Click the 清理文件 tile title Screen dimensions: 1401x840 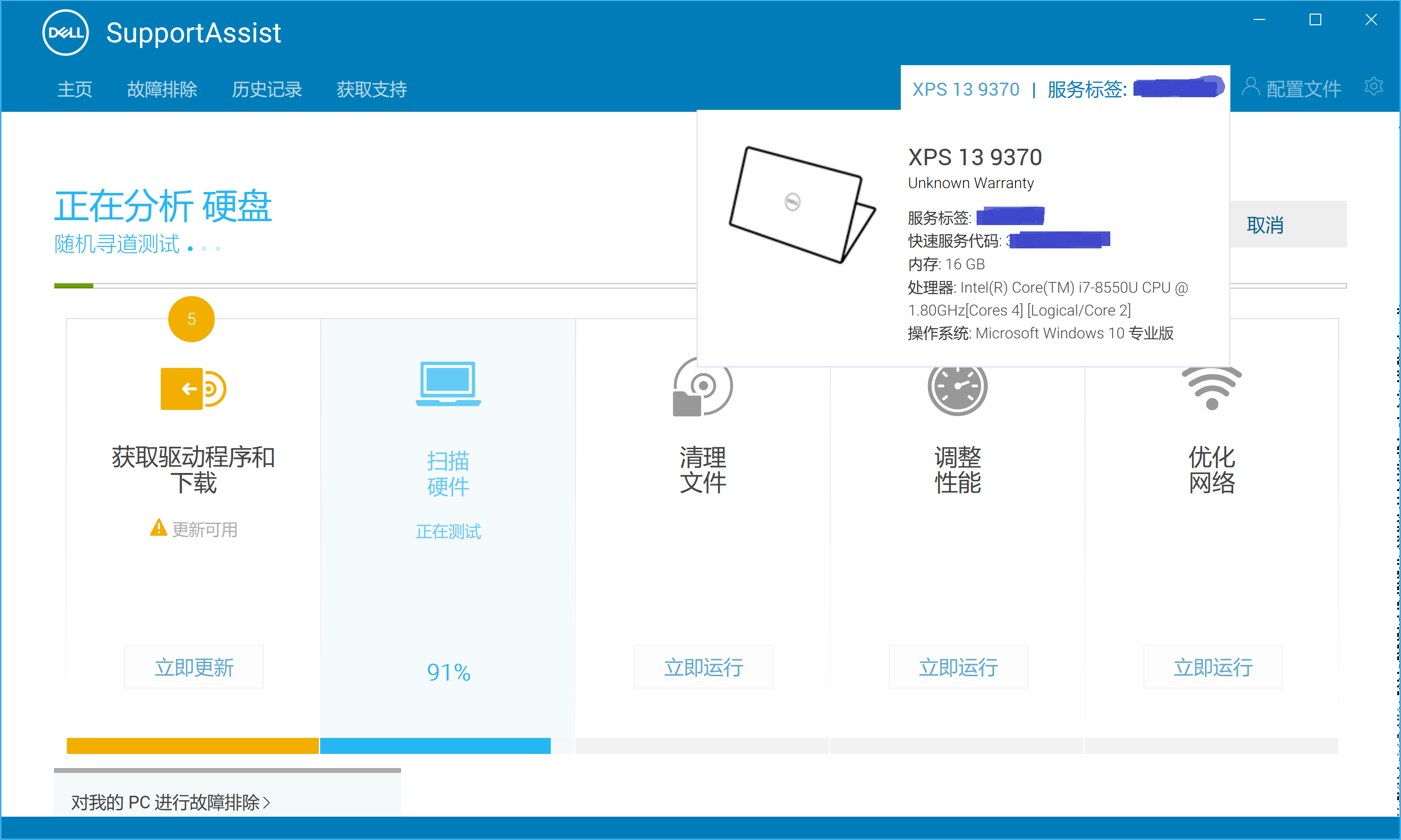[x=702, y=470]
